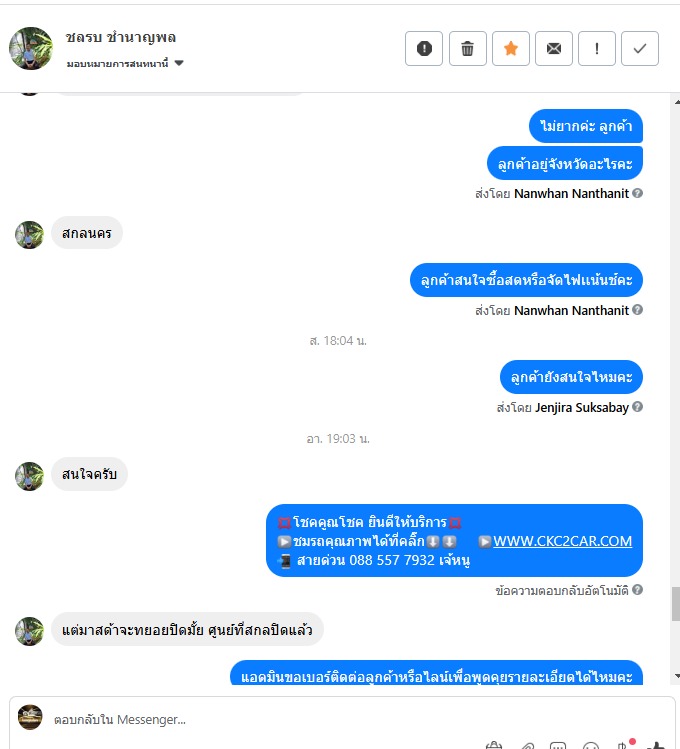Screen dimensions: 680x749
Task: Click the paperclip attach file icon
Action: coord(527,746)
